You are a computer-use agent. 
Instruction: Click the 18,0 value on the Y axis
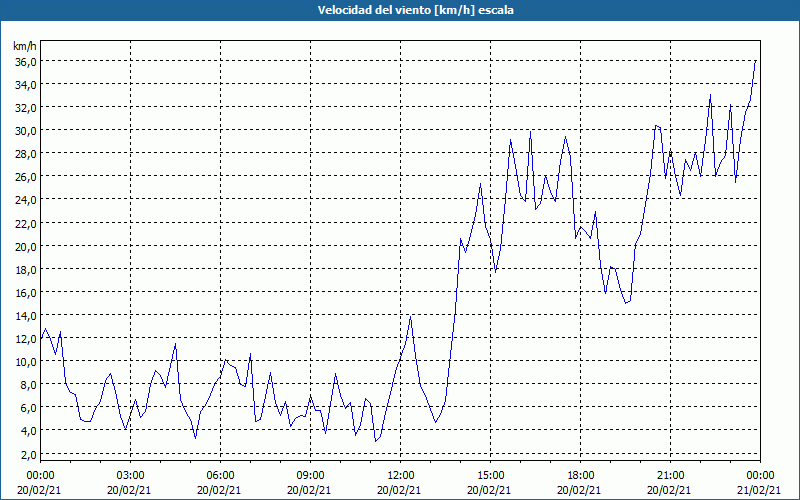tap(26, 269)
